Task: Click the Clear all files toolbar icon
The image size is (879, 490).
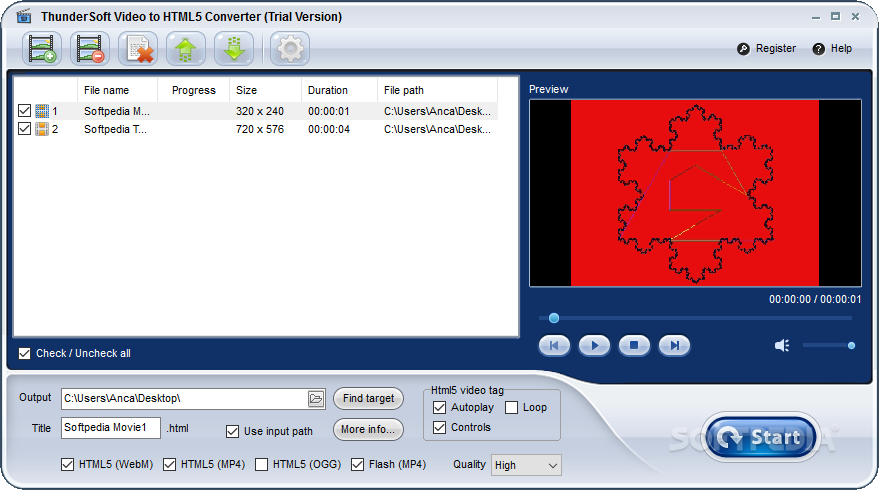Action: click(138, 49)
